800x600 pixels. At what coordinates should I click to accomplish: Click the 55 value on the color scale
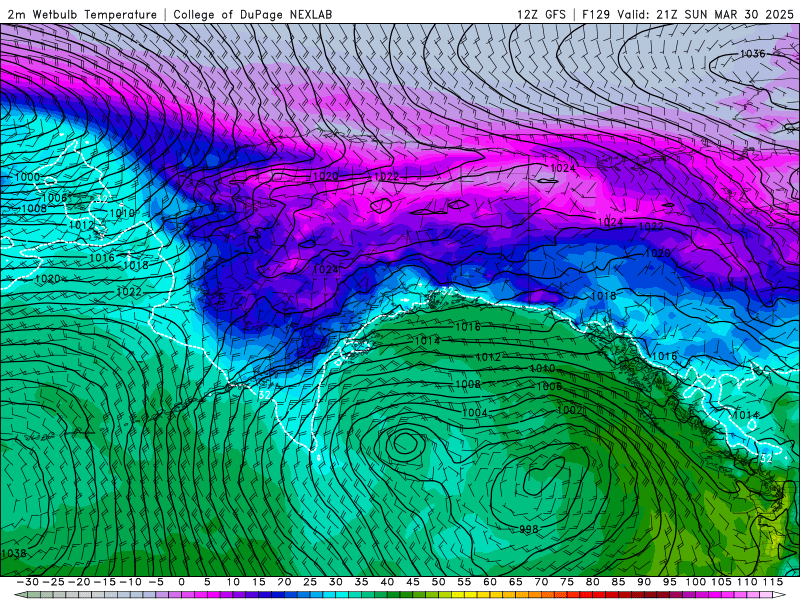tap(464, 582)
